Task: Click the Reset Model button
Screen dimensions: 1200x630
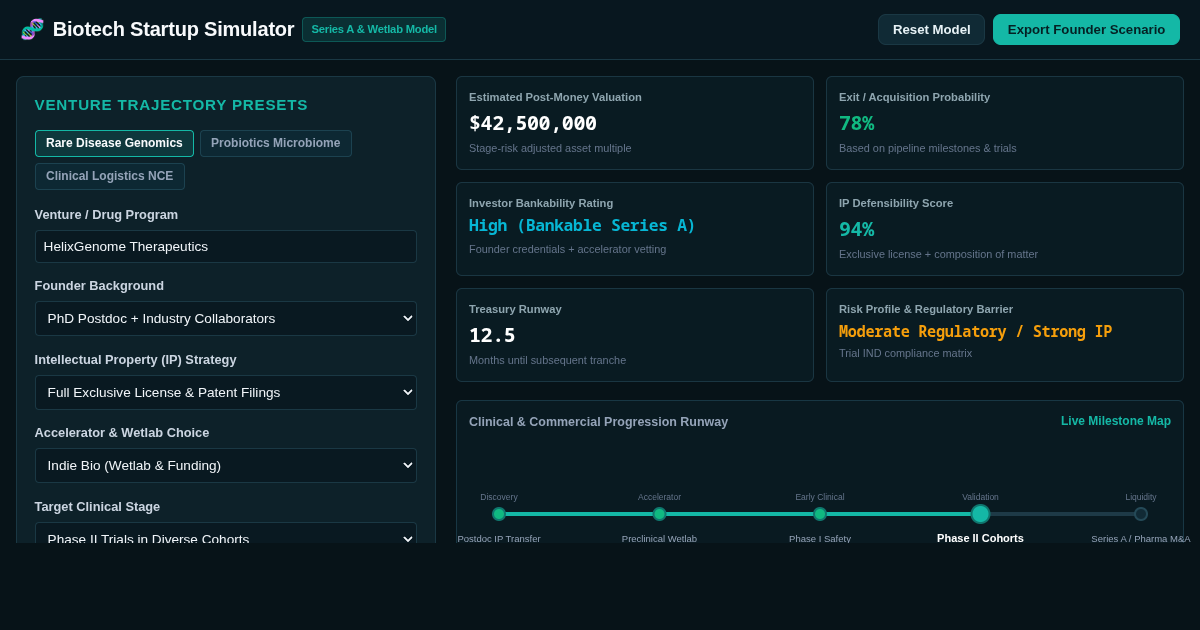Action: coord(931,29)
